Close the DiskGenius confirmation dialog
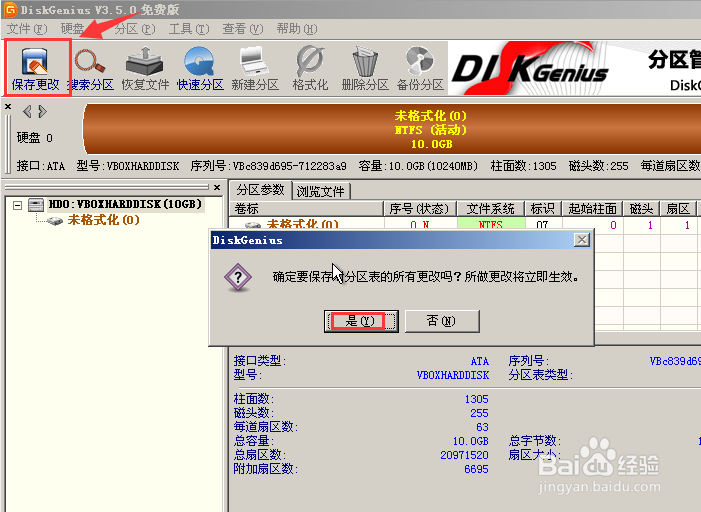Screen dimensions: 701x512 click(x=582, y=240)
